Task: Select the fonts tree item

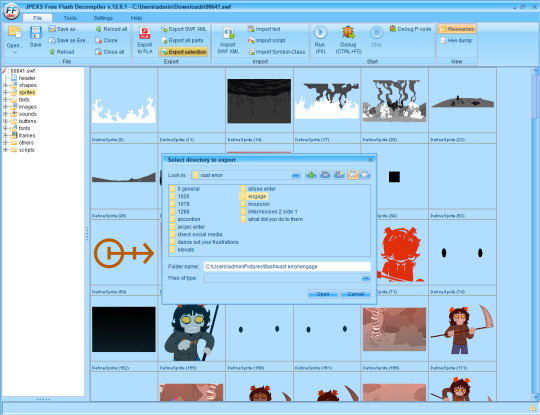Action: click(x=24, y=128)
